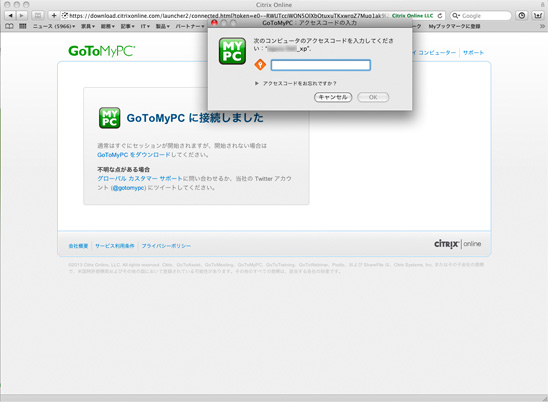Screen dimensions: 548x403
Task: Click the GoToMyPC をダウンロード link
Action: [x=134, y=155]
